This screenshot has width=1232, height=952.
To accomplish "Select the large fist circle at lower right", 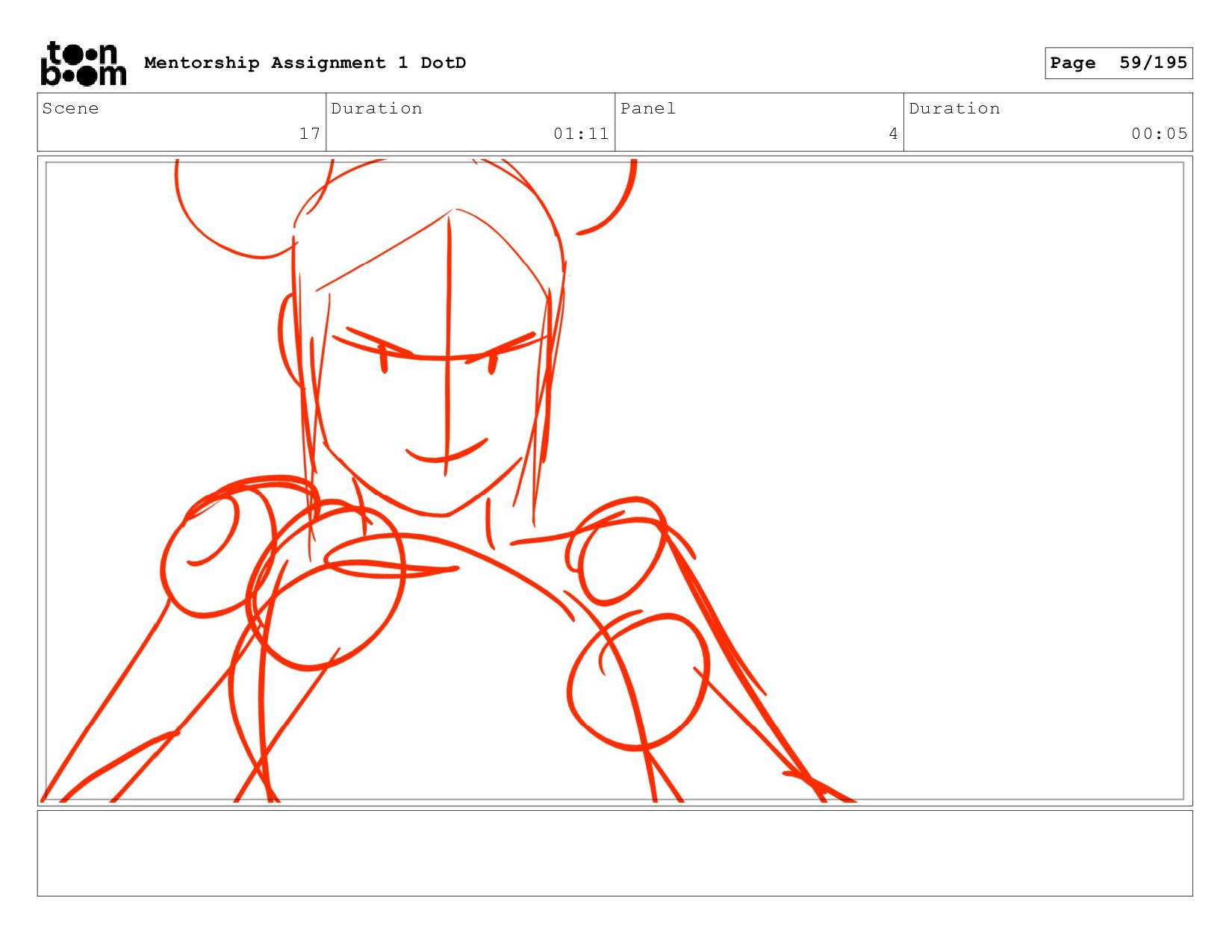I will 638,681.
